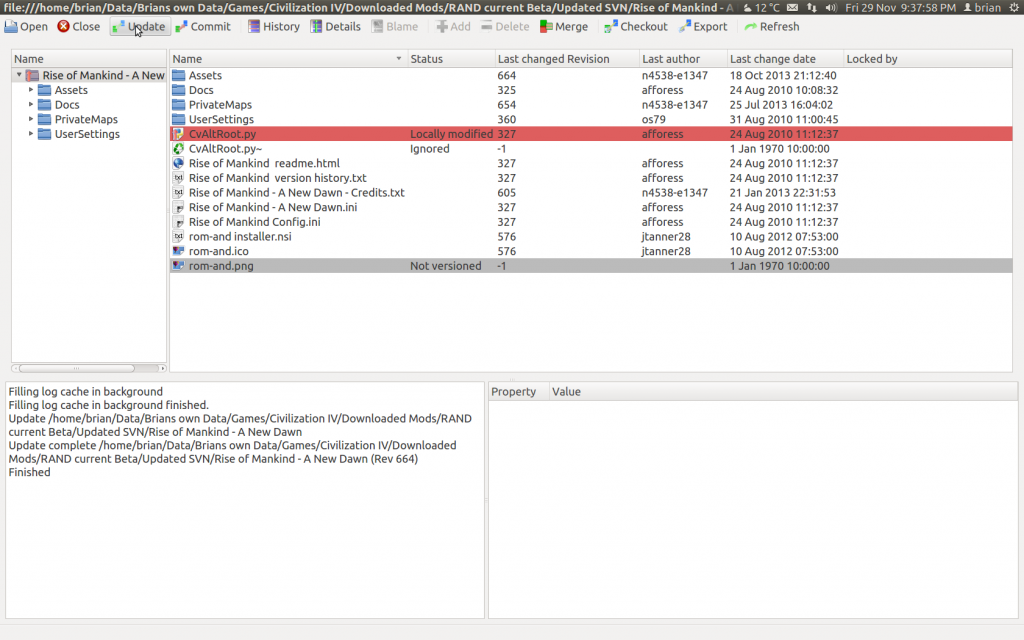The image size is (1024, 640).
Task: Open the Merge dialog
Action: pyautogui.click(x=564, y=27)
